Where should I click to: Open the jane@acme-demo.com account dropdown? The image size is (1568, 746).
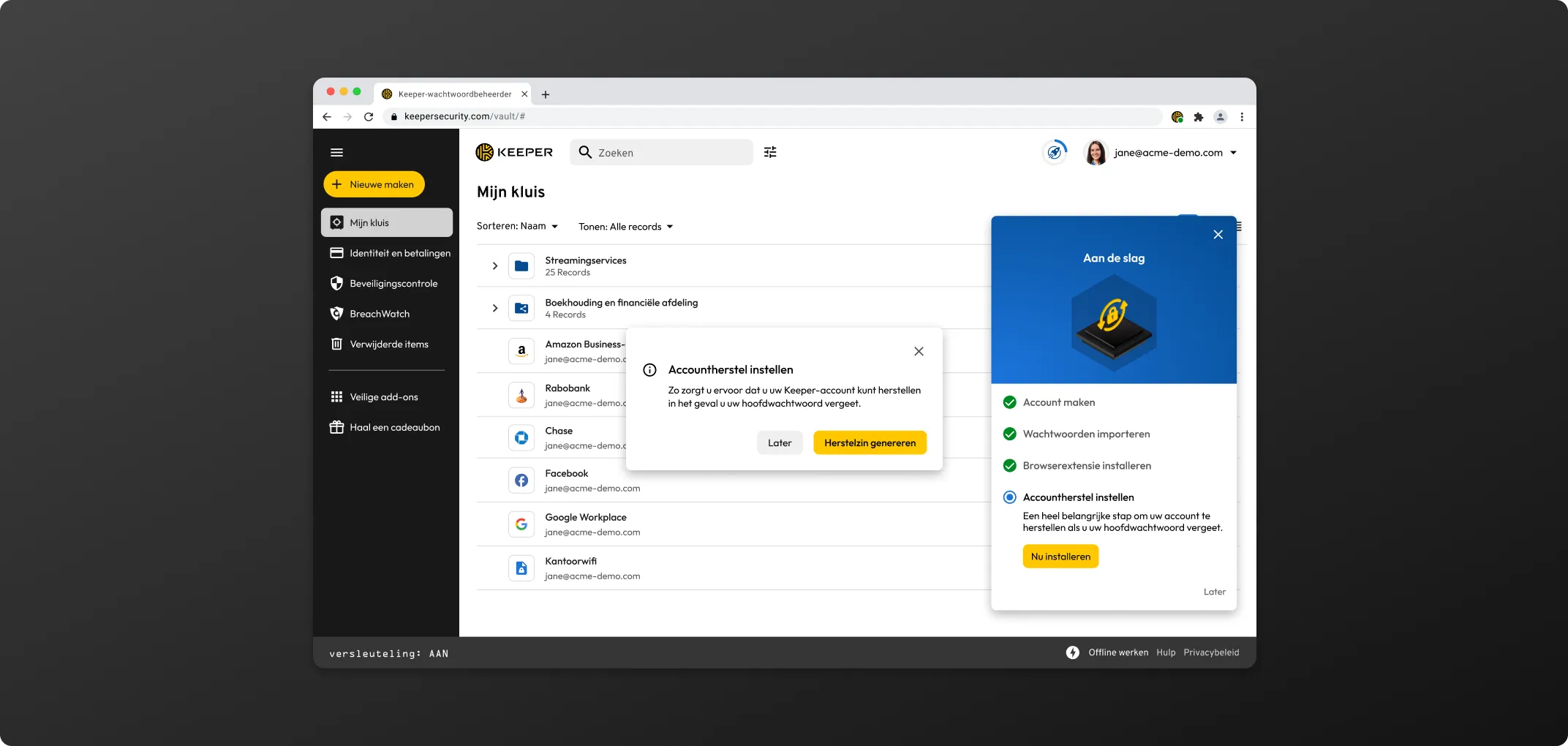(1175, 153)
